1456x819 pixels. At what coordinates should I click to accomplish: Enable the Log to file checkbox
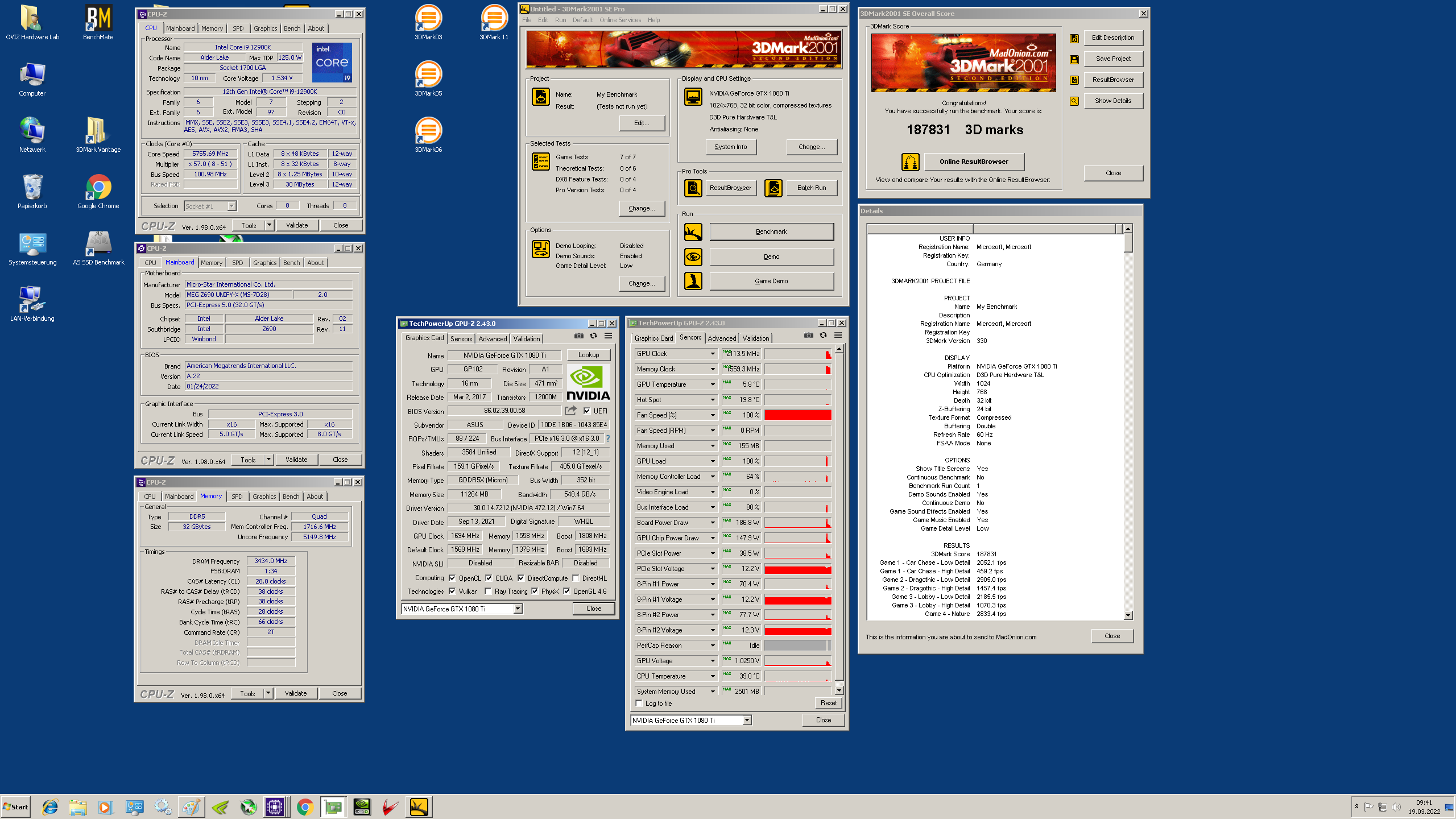click(x=639, y=704)
